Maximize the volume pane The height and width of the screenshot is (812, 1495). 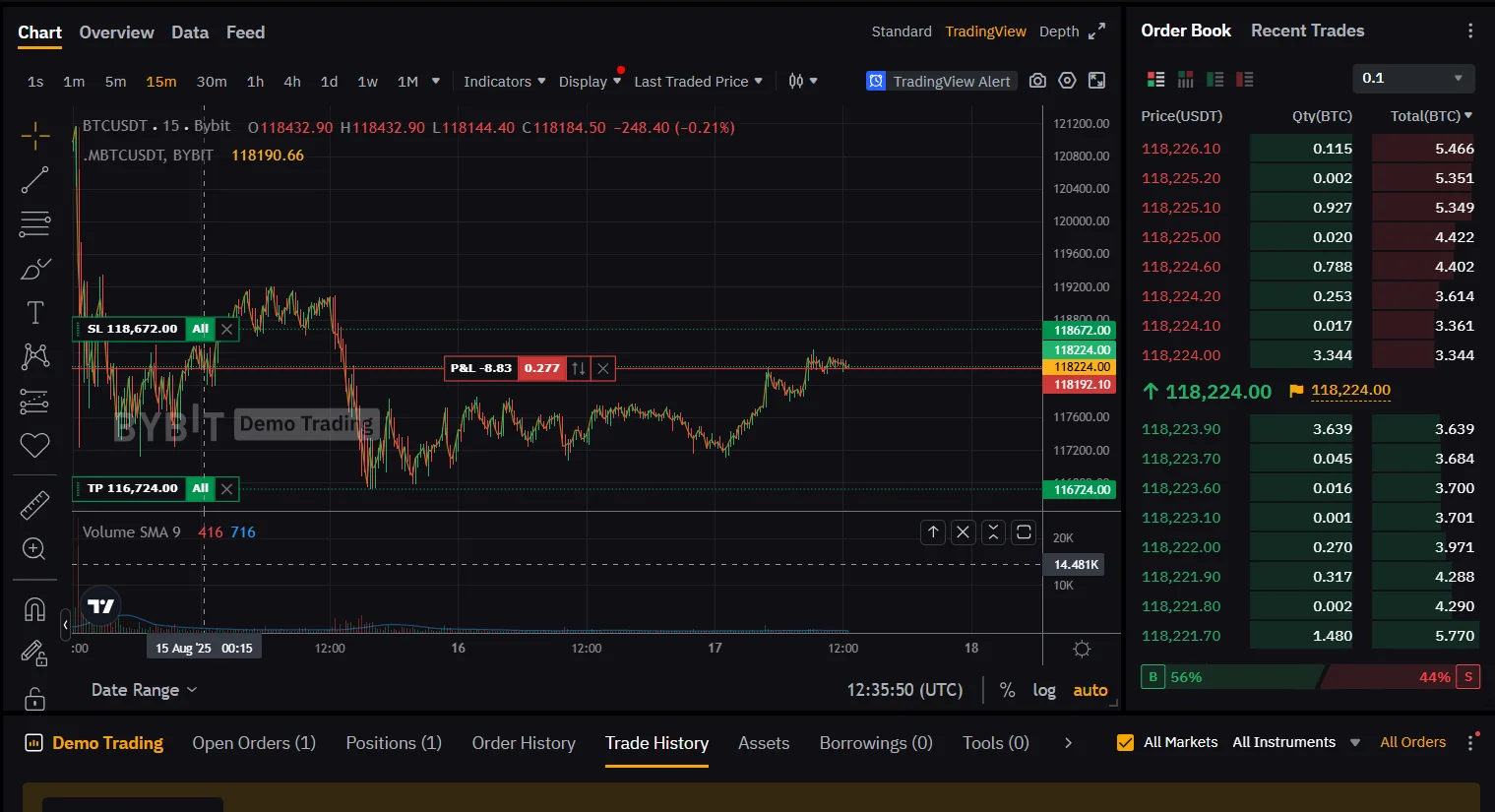click(x=1024, y=532)
